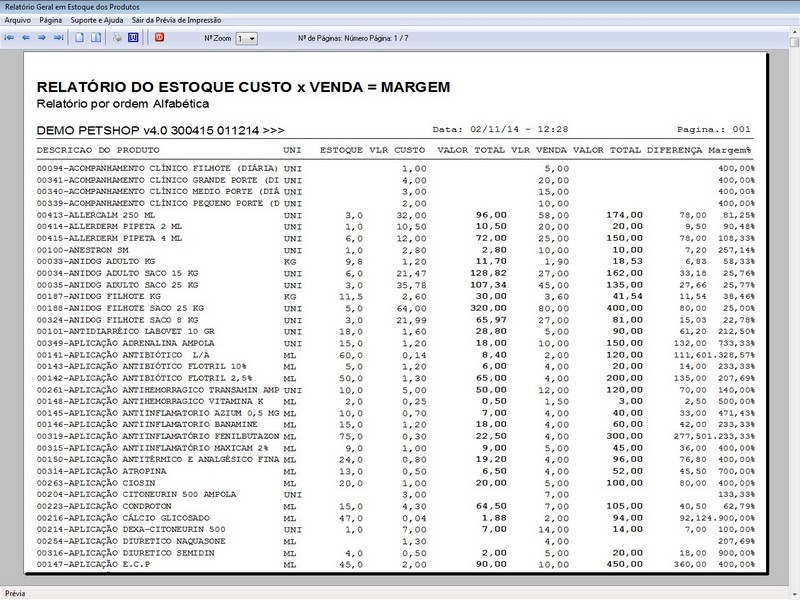
Task: Click the red exit preview icon
Action: [159, 38]
